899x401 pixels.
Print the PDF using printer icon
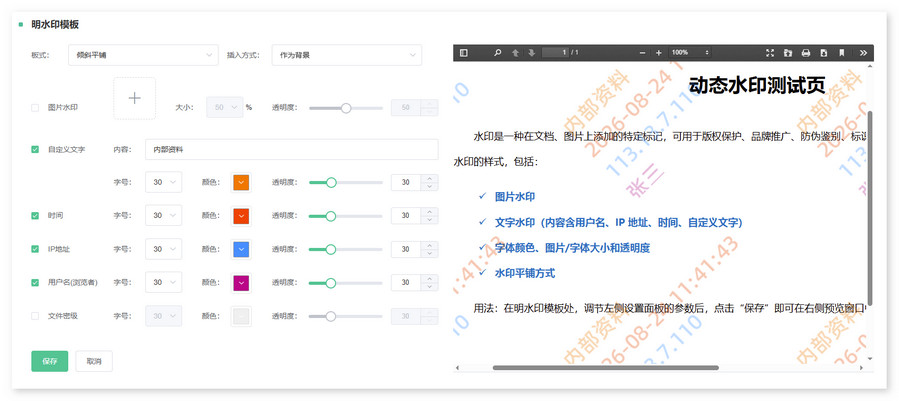[806, 53]
